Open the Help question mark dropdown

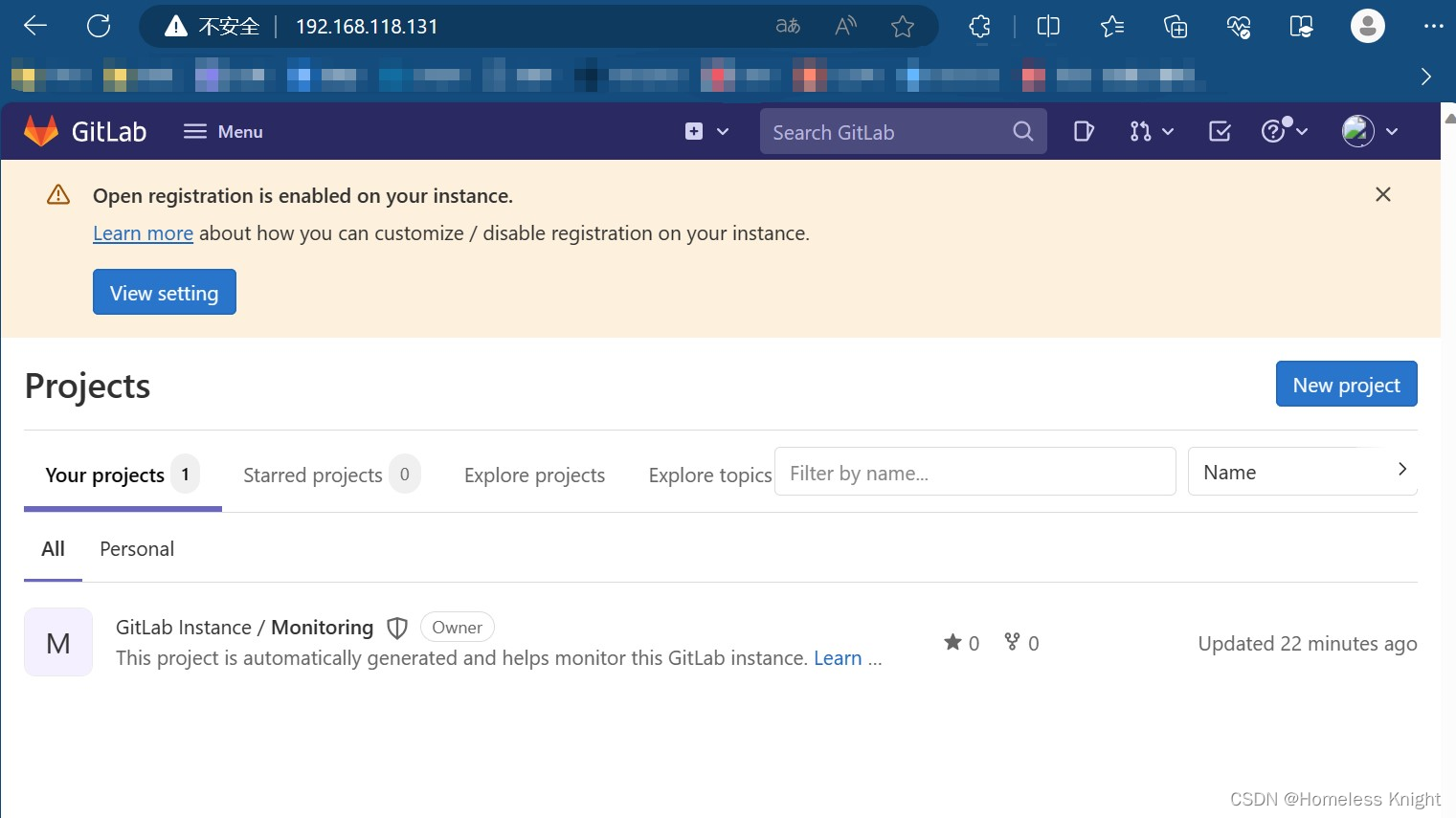[1284, 131]
